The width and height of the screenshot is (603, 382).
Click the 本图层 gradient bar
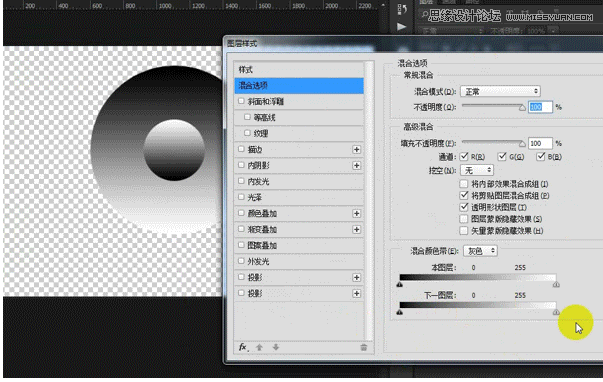(x=478, y=277)
